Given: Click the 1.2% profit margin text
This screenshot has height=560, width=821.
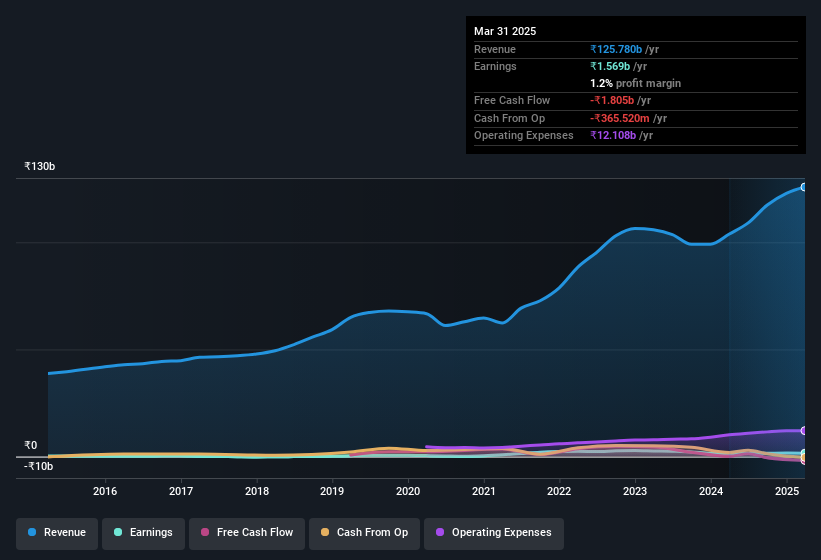Looking at the screenshot, I should (x=635, y=83).
